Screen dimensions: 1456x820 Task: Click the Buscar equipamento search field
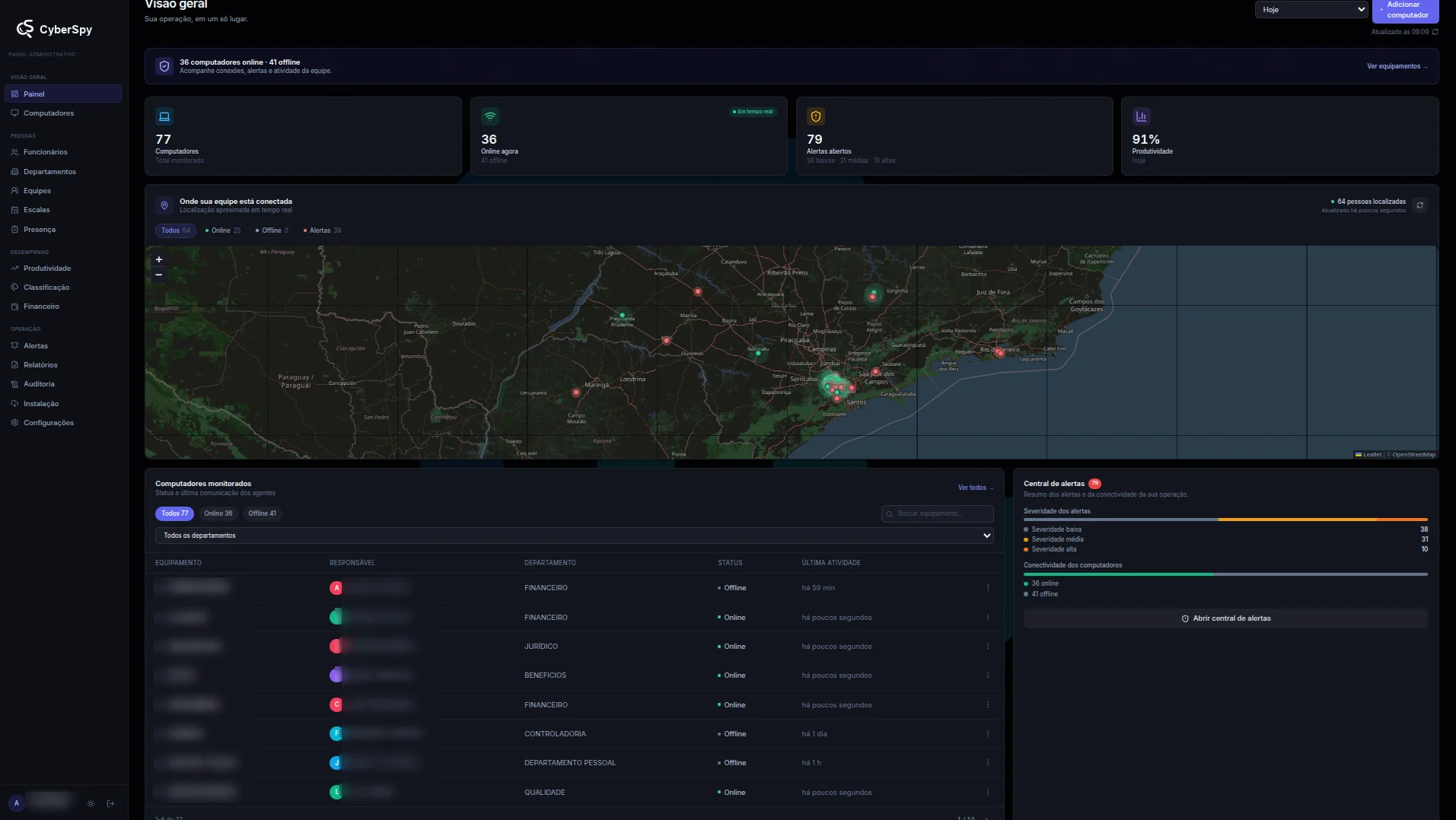coord(938,513)
